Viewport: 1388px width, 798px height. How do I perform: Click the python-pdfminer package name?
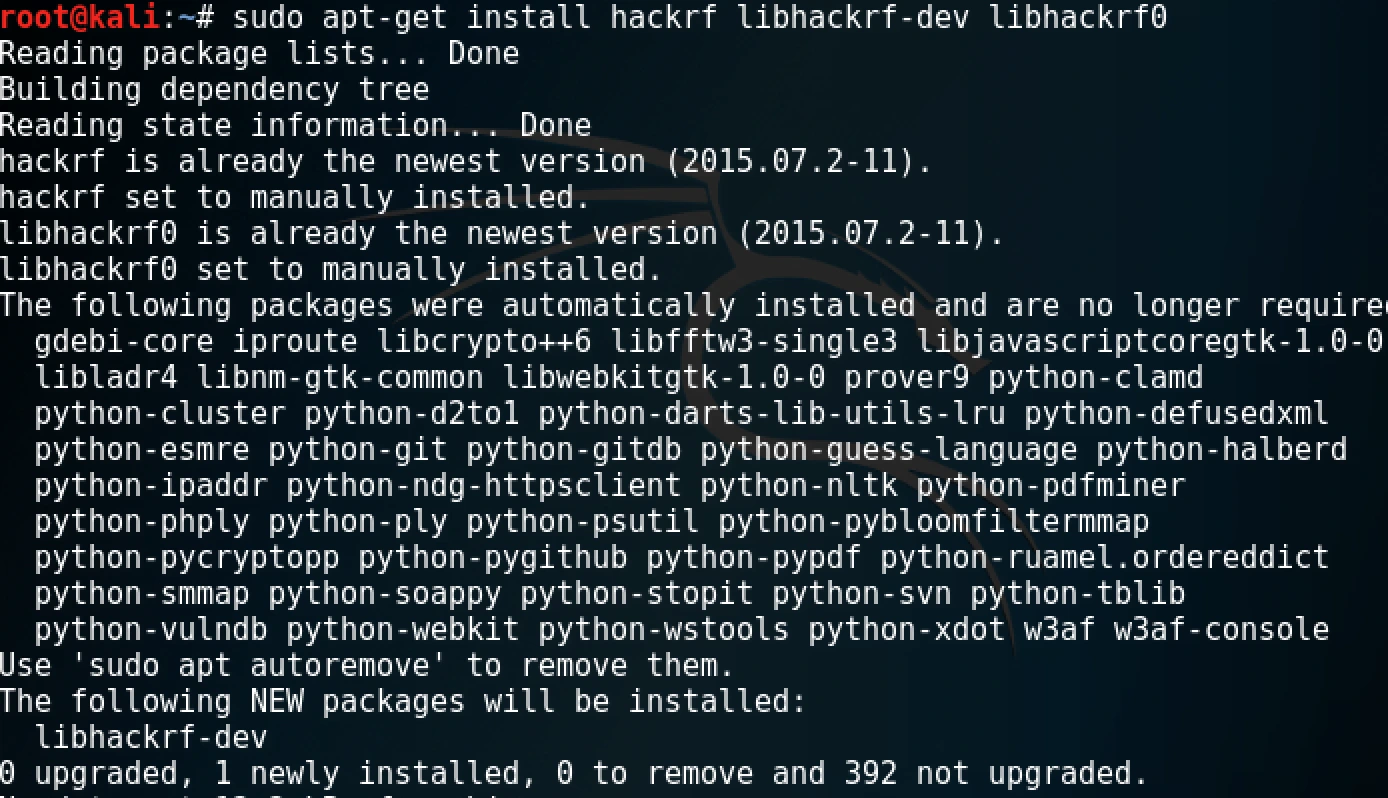[1050, 485]
